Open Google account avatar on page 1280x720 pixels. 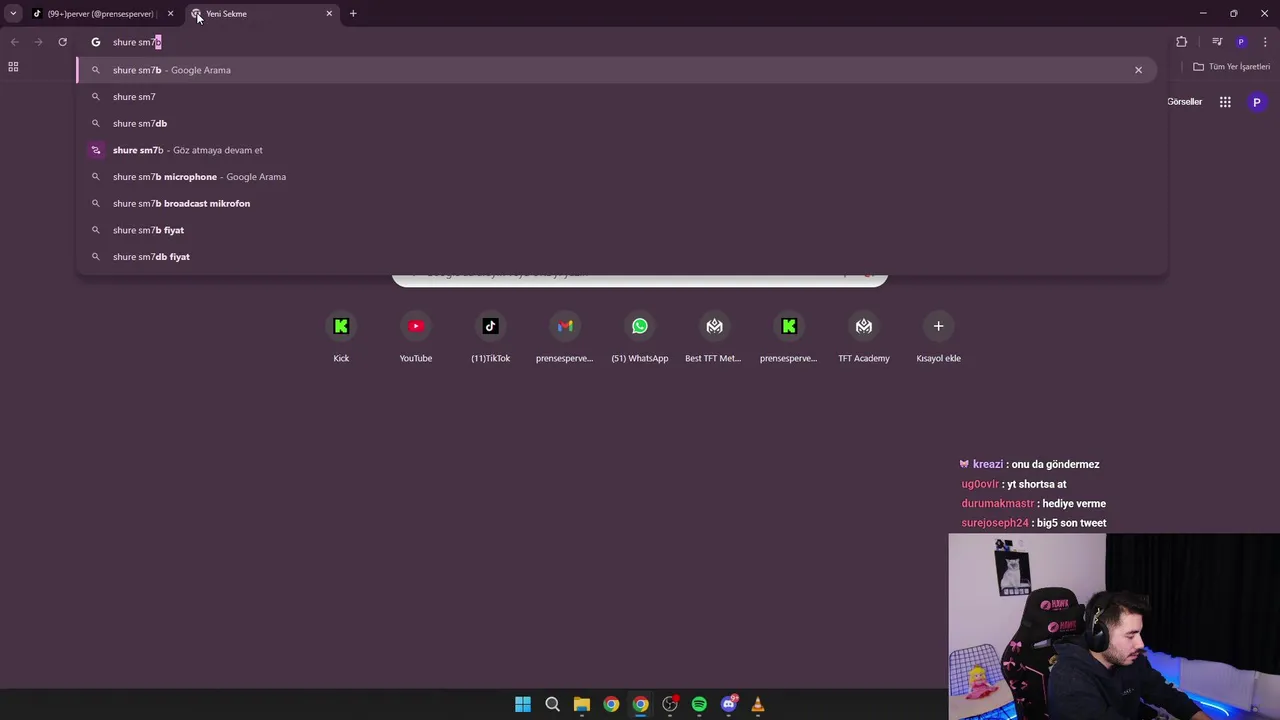tap(1257, 102)
